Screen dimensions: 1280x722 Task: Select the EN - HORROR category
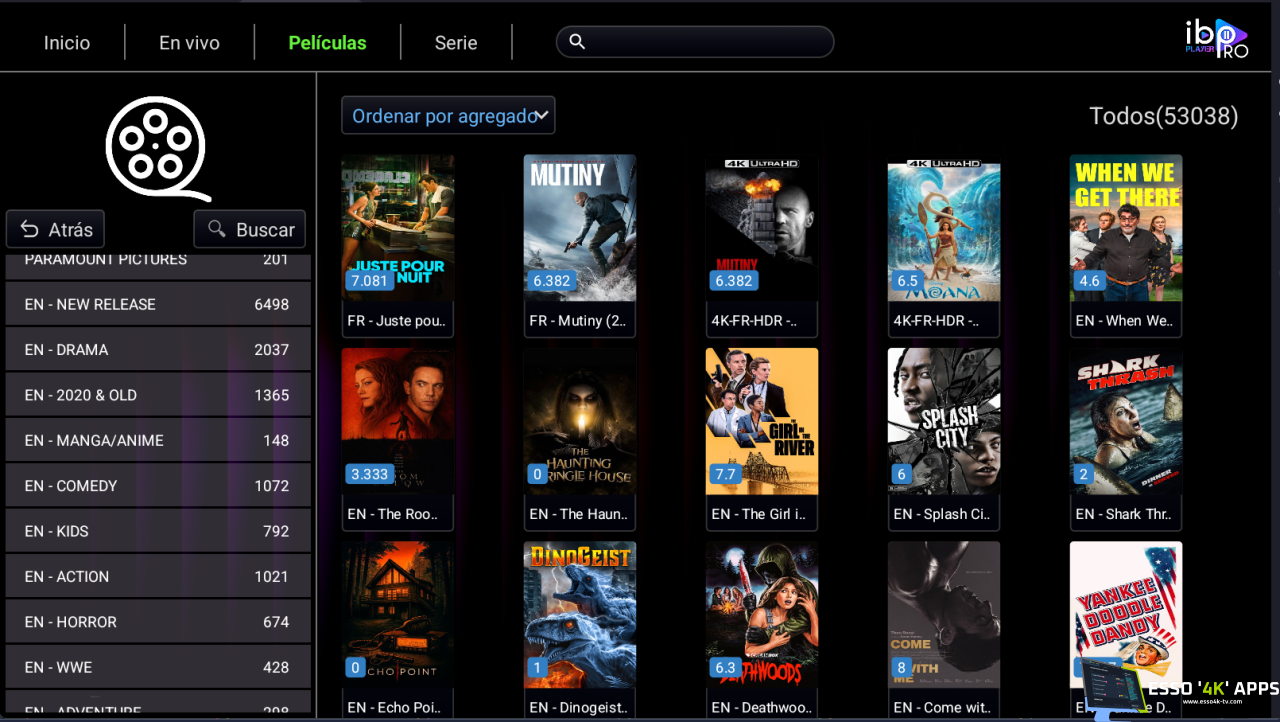(158, 621)
